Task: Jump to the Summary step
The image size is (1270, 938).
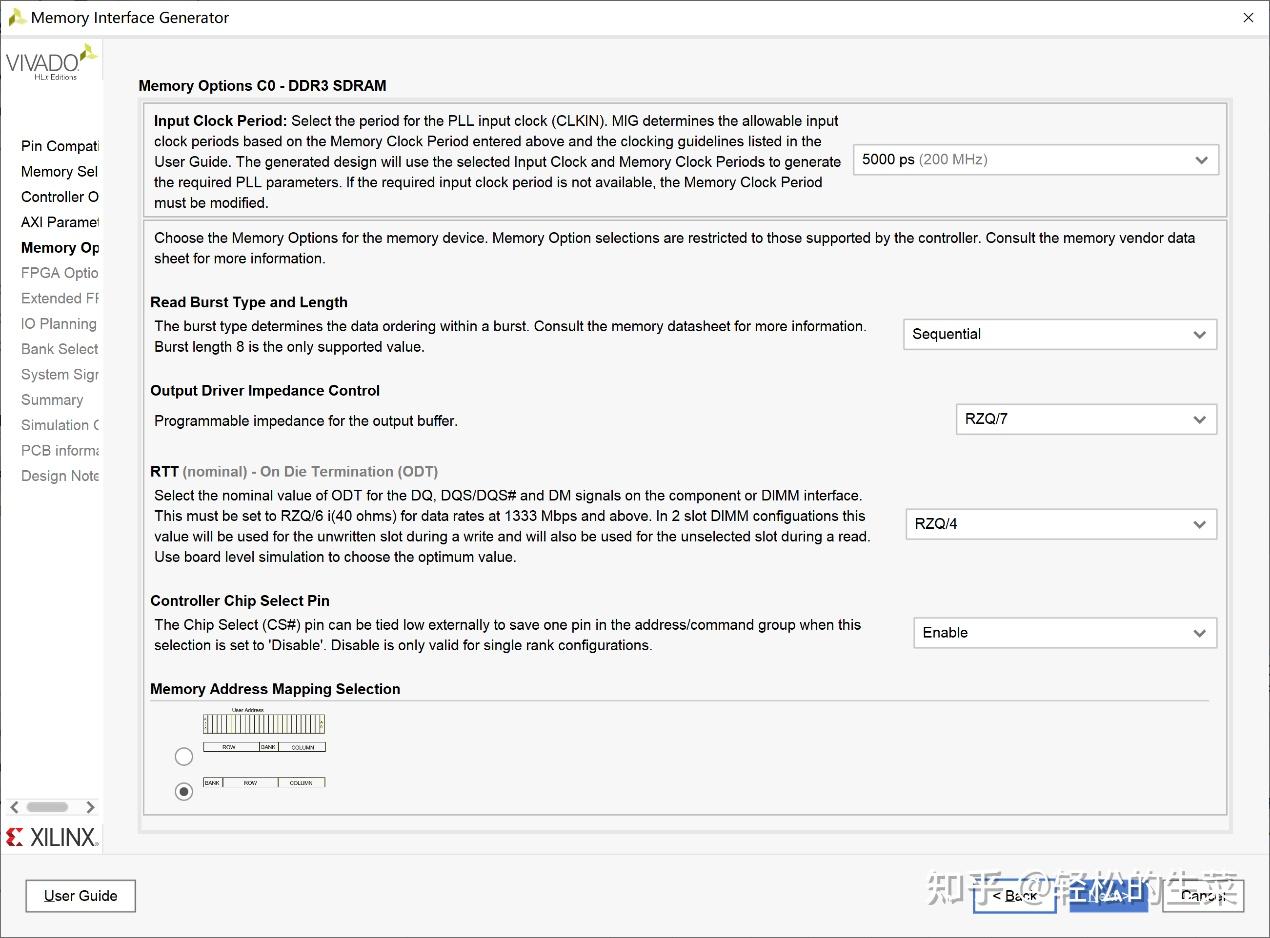Action: [x=52, y=399]
